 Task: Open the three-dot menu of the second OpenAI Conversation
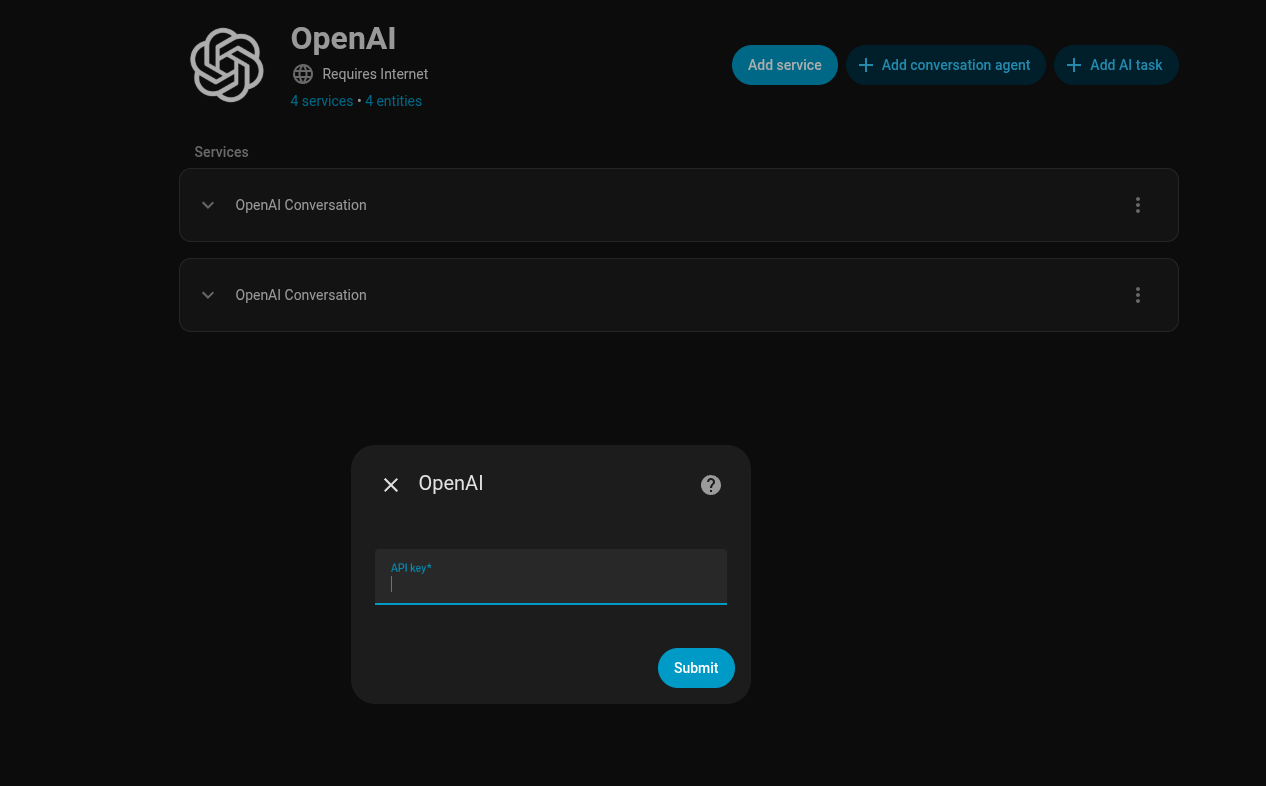pos(1138,295)
